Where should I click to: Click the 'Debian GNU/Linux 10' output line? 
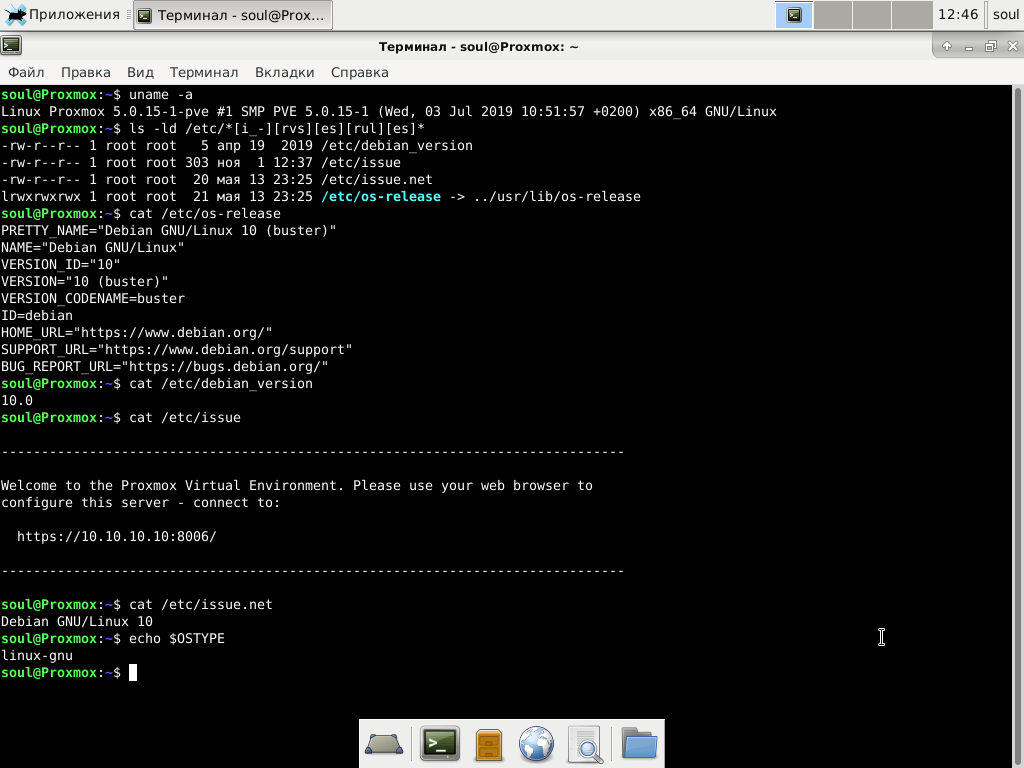[76, 622]
